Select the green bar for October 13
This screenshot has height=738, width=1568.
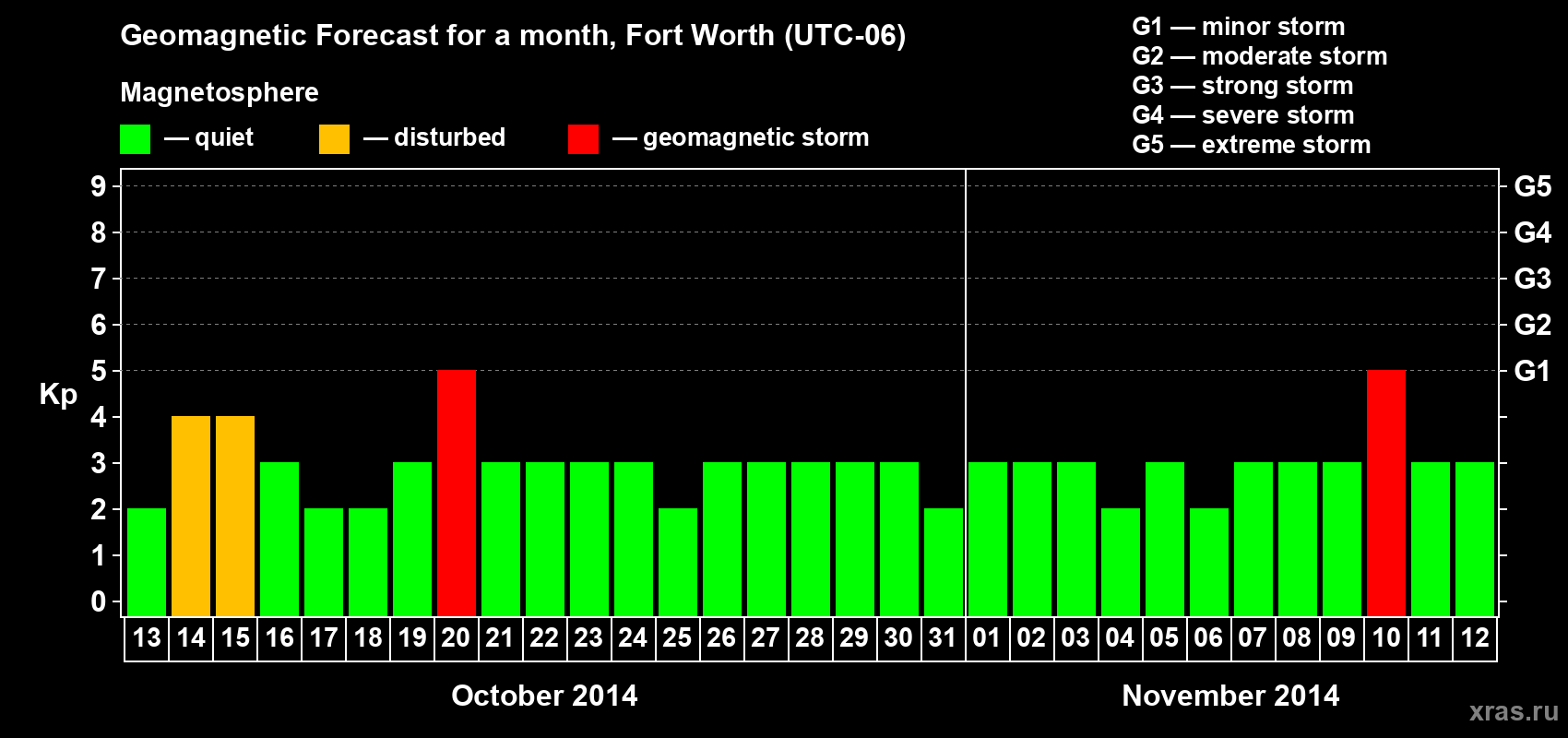147,562
